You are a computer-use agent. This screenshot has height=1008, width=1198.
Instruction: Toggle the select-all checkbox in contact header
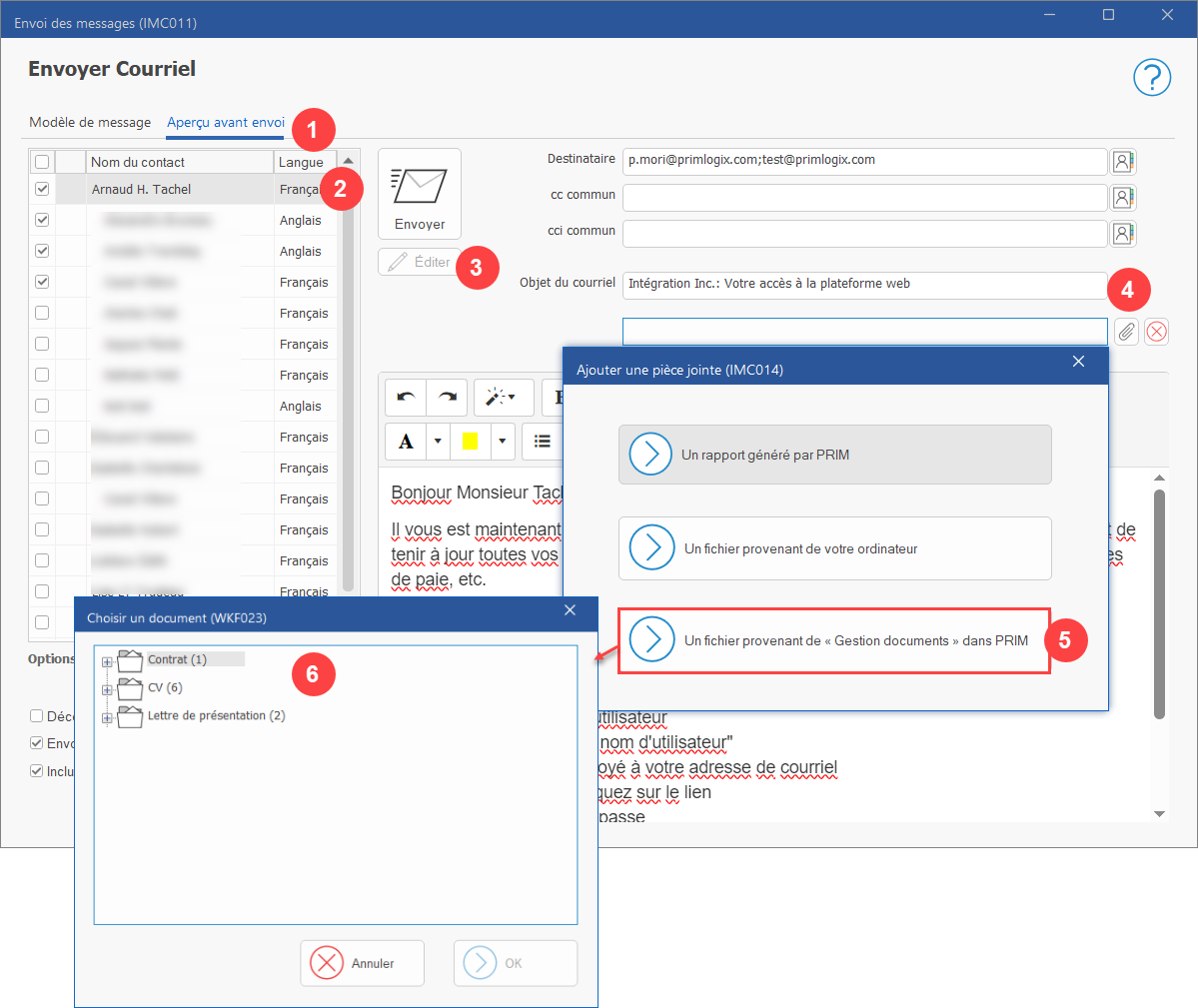coord(42,162)
